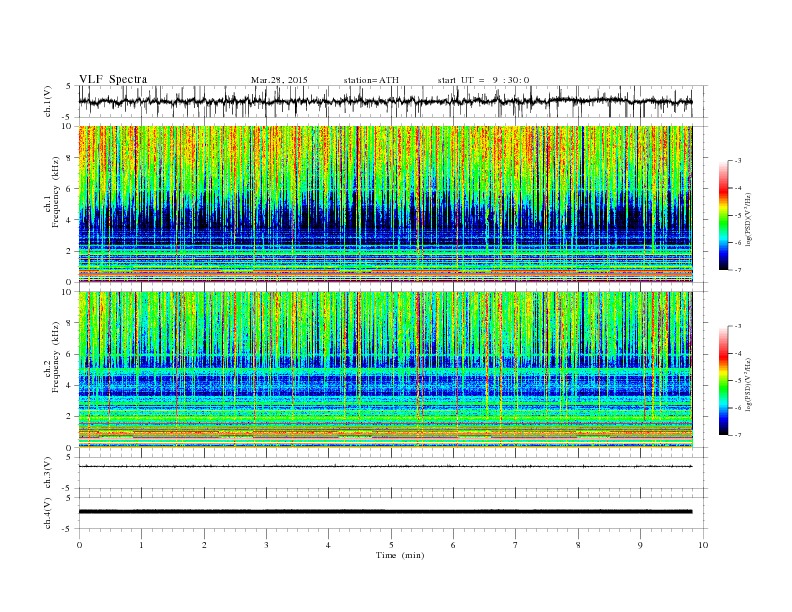Click the "ch.4(V)" axis label

[48, 513]
